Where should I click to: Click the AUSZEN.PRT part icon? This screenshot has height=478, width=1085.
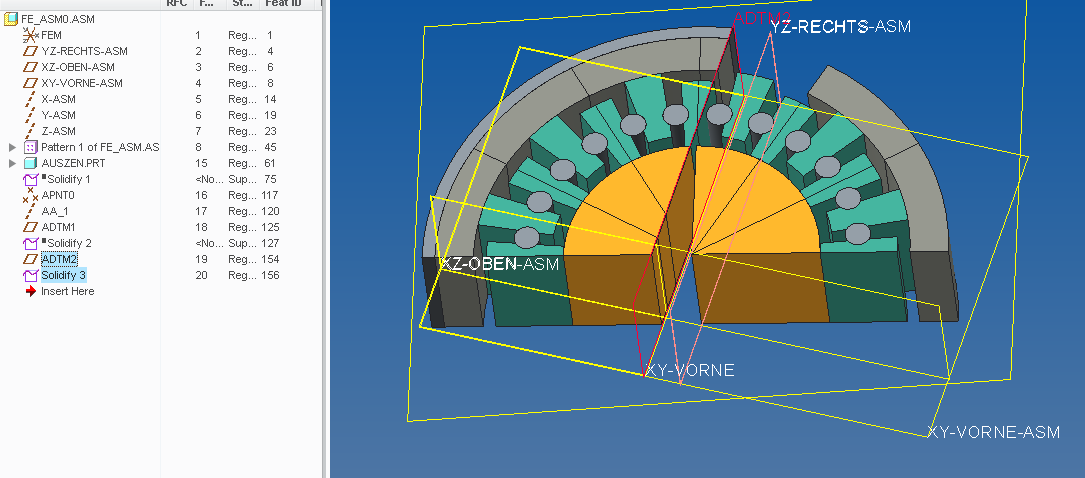(30, 163)
